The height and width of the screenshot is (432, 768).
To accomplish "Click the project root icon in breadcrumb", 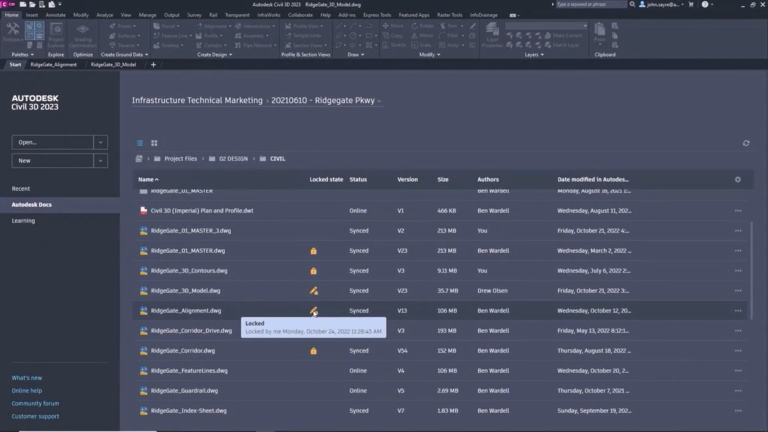I will (x=139, y=159).
